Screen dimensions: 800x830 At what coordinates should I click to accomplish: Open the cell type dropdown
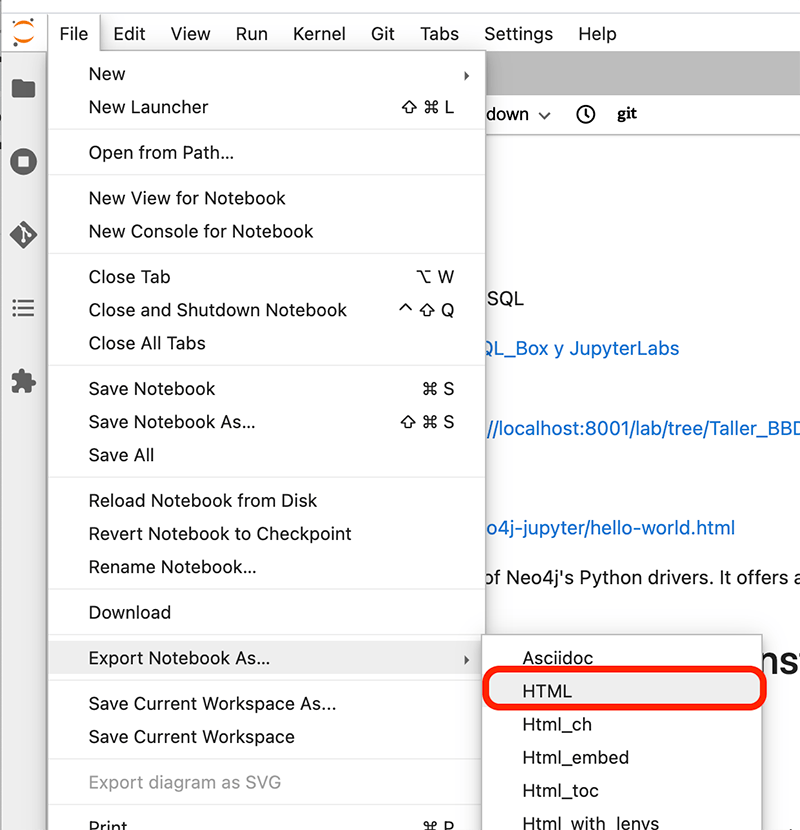click(518, 114)
